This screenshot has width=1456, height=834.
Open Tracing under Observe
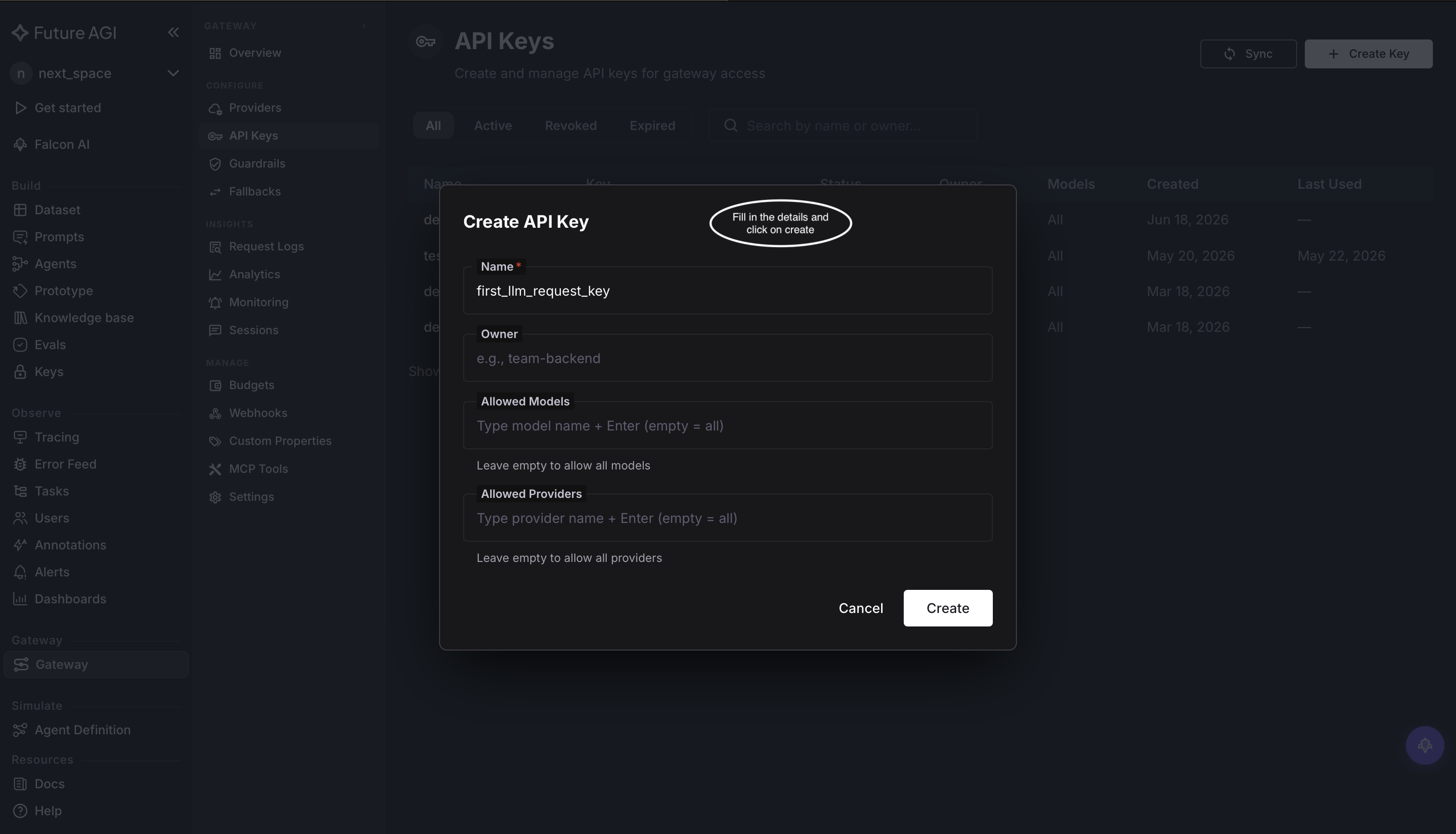click(57, 437)
